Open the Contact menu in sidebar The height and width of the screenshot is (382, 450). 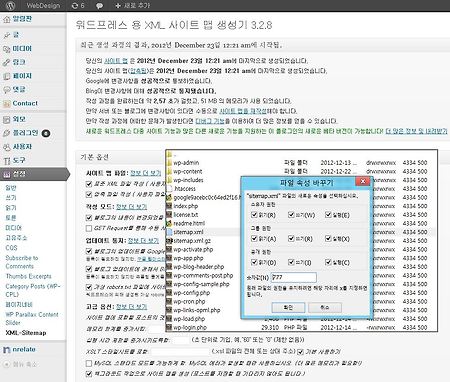click(25, 103)
